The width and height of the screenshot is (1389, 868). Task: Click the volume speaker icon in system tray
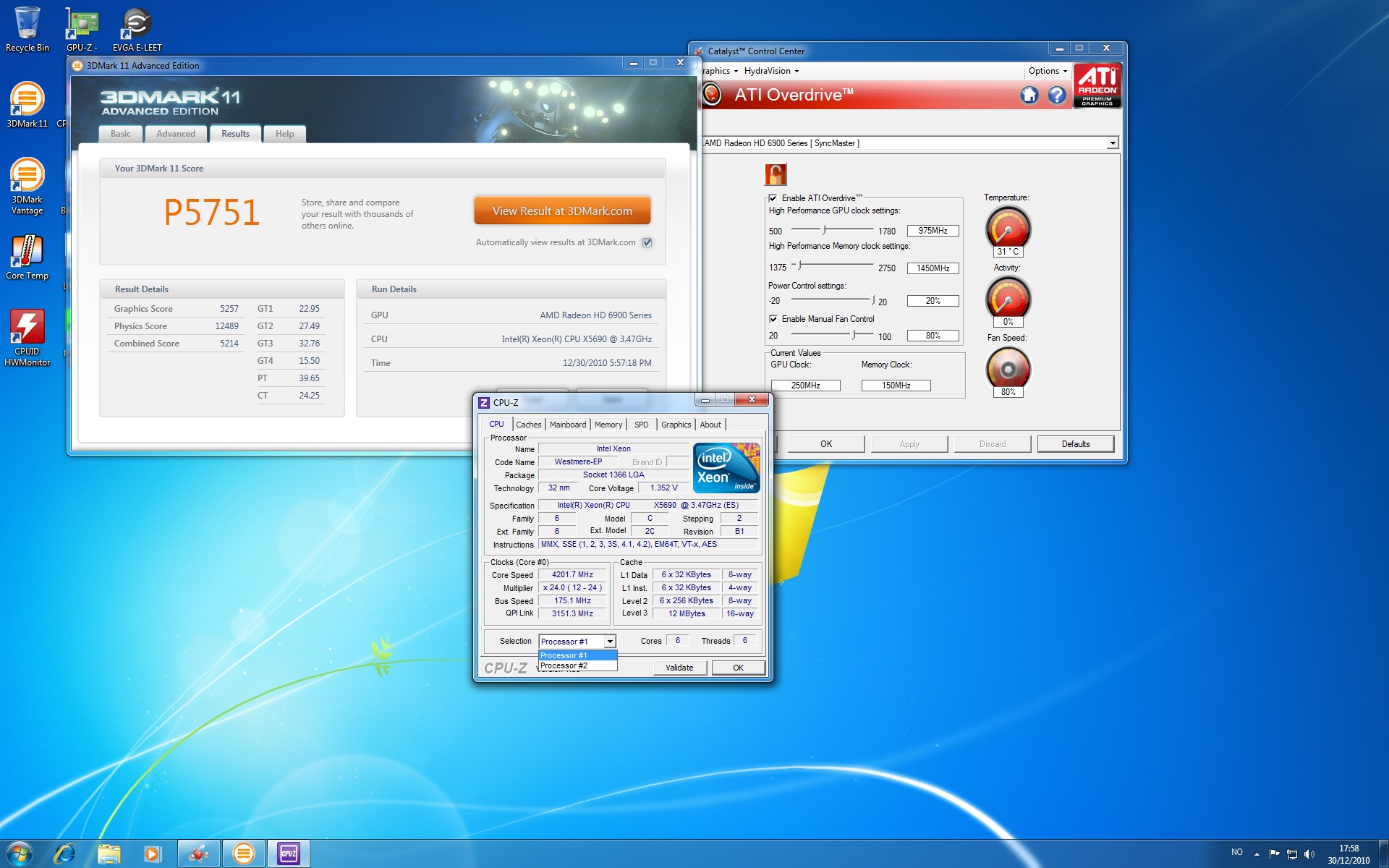(1309, 854)
